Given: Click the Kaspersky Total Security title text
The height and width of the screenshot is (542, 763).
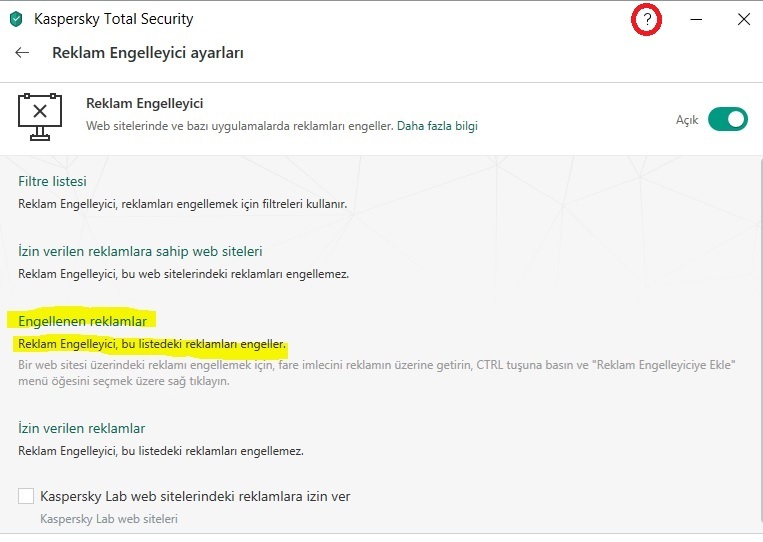Looking at the screenshot, I should coord(113,19).
